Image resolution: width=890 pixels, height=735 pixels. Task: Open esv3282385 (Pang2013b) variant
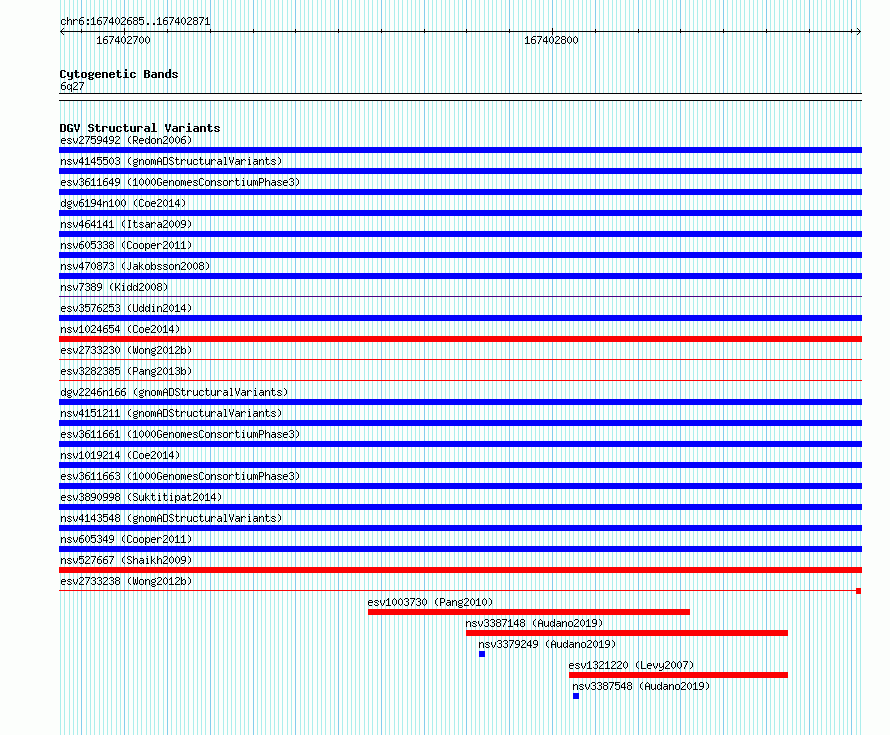point(126,371)
